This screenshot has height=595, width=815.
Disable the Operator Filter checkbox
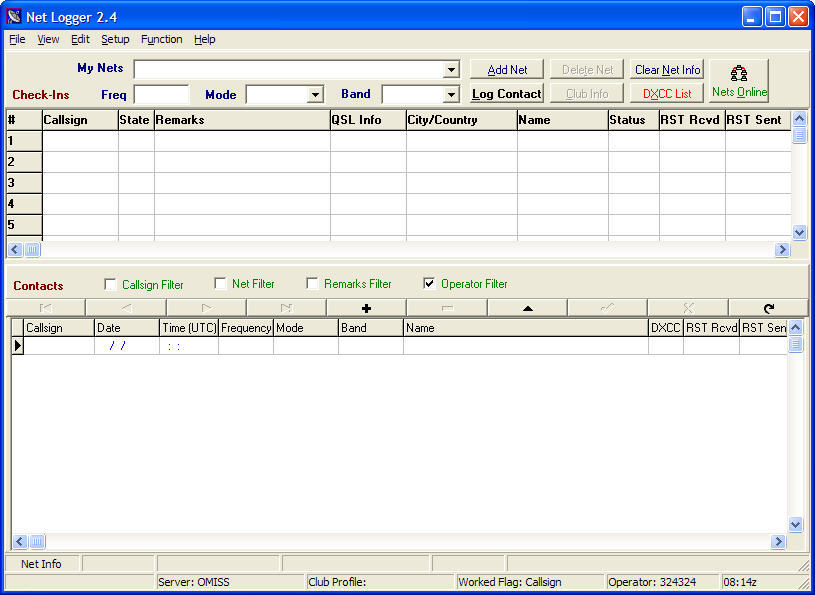[x=429, y=284]
